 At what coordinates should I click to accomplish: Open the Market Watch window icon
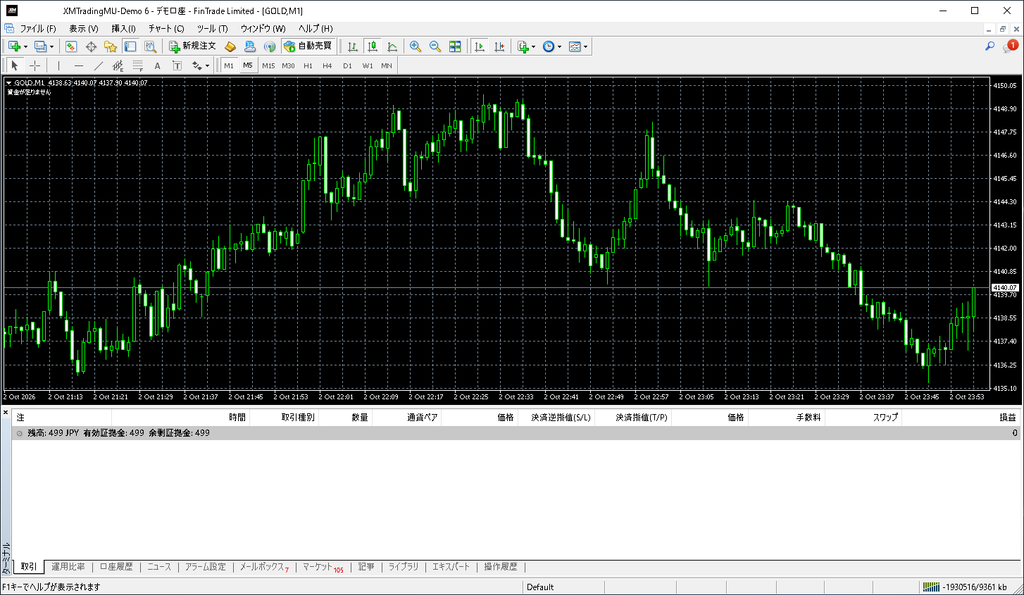(x=71, y=46)
